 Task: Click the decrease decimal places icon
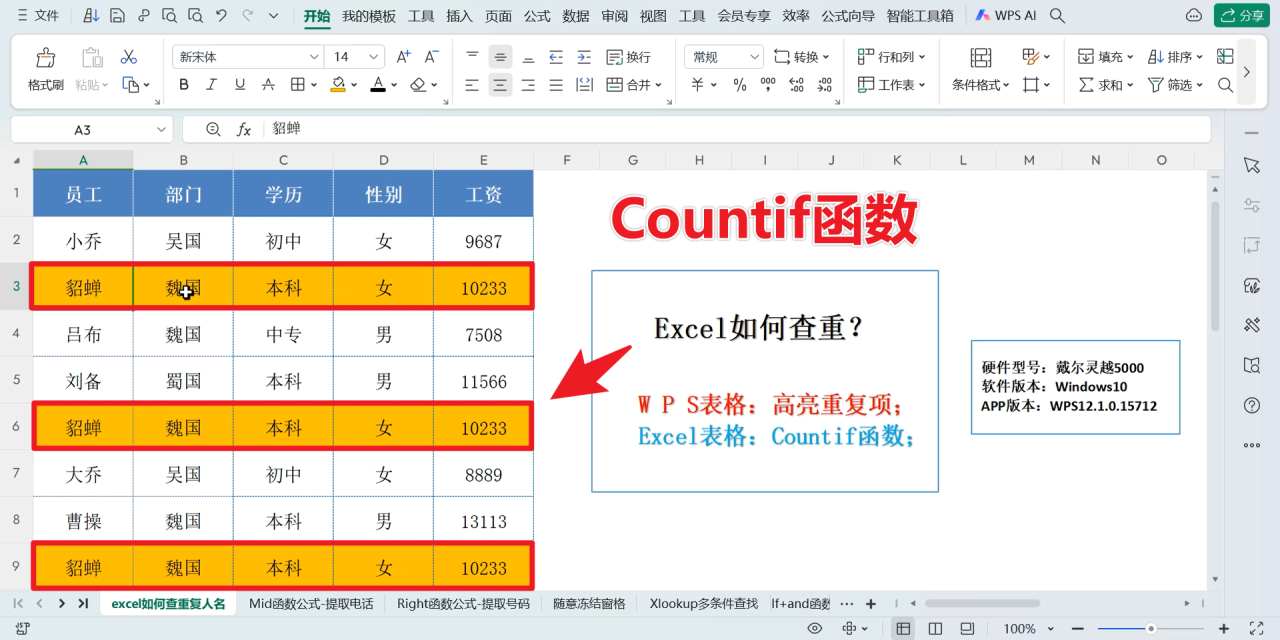(824, 85)
